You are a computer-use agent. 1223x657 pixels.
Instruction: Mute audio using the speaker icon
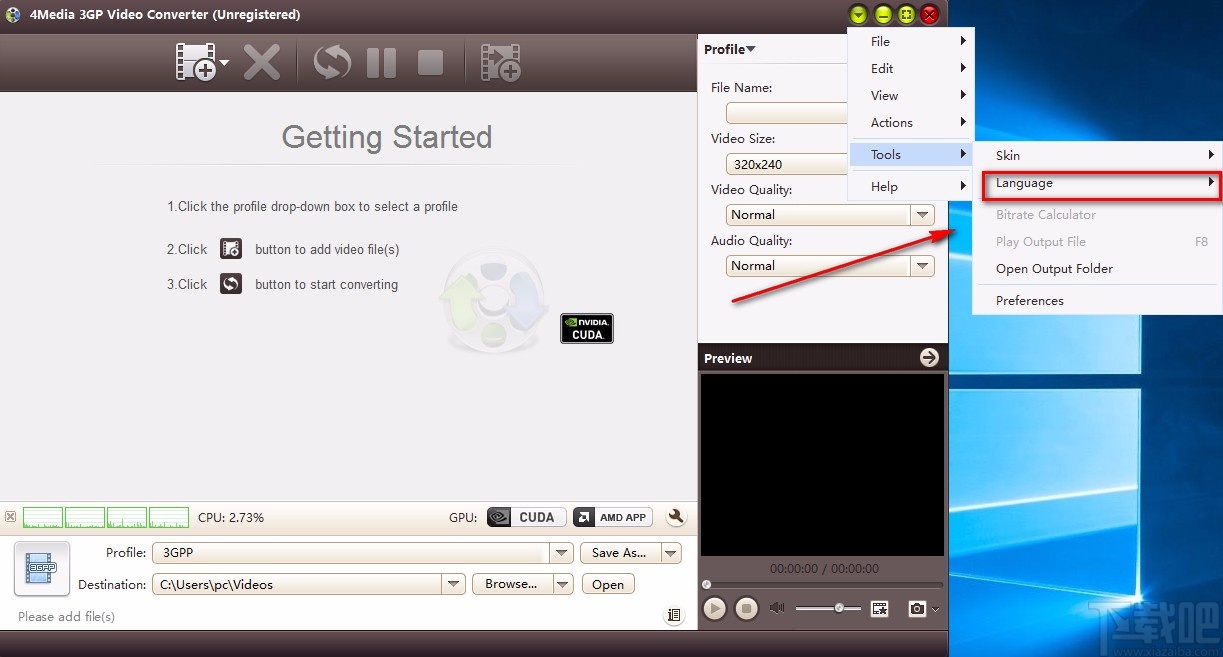pyautogui.click(x=777, y=608)
